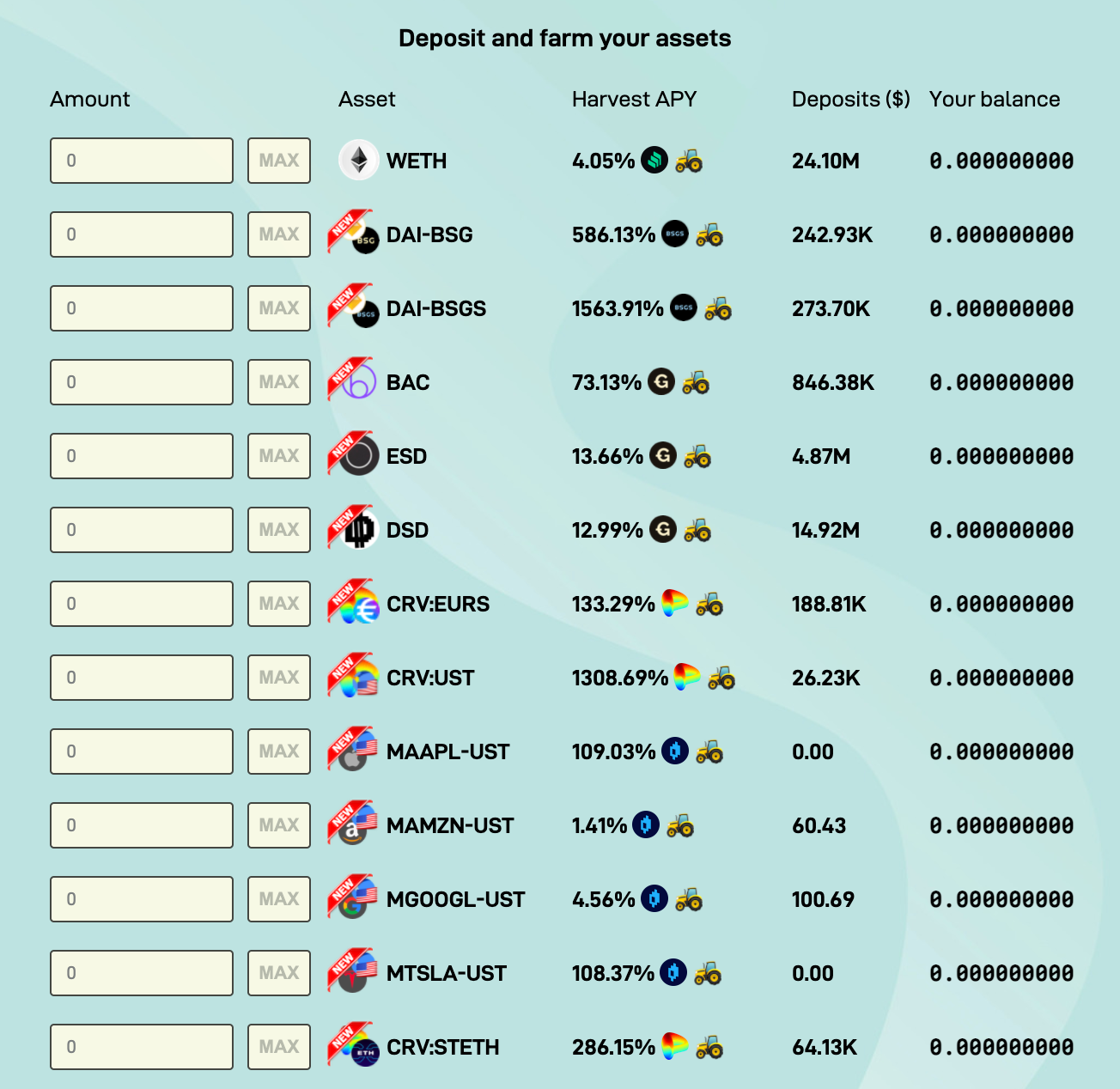The height and width of the screenshot is (1089, 1120).
Task: Click the tractor icon in CRV:STETH row
Action: 709,1046
